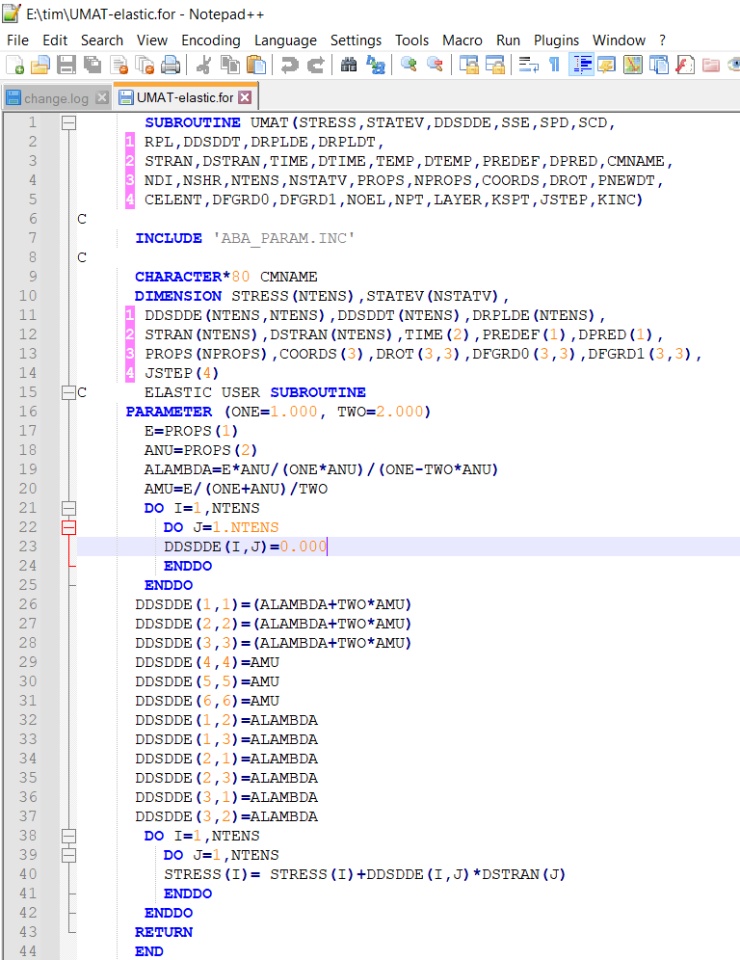
Task: Close the change.log tab
Action: (102, 98)
